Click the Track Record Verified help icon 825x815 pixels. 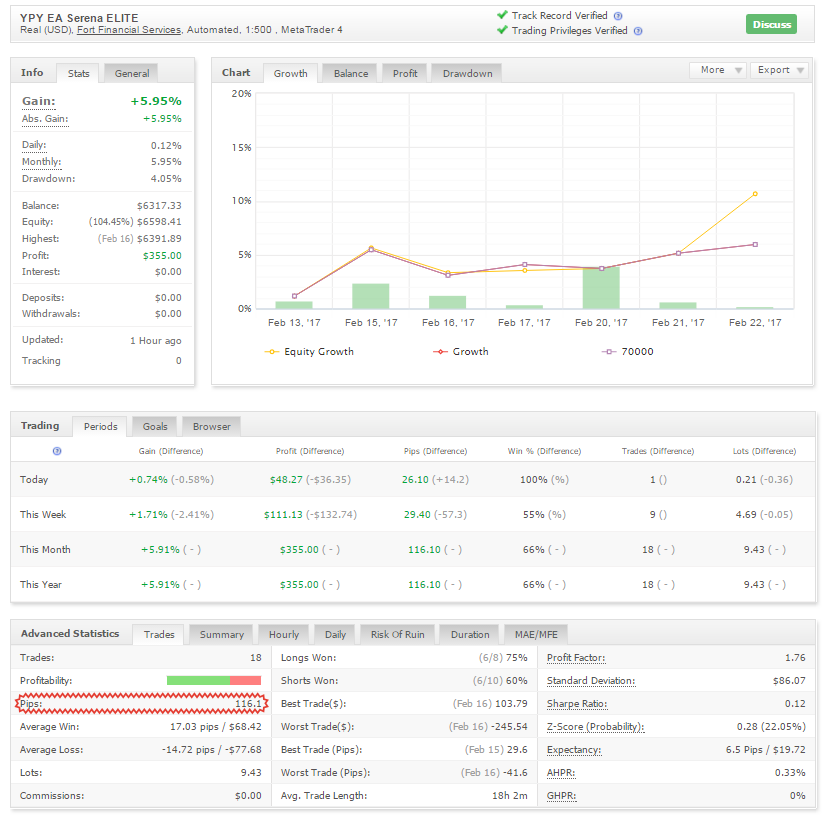point(618,16)
